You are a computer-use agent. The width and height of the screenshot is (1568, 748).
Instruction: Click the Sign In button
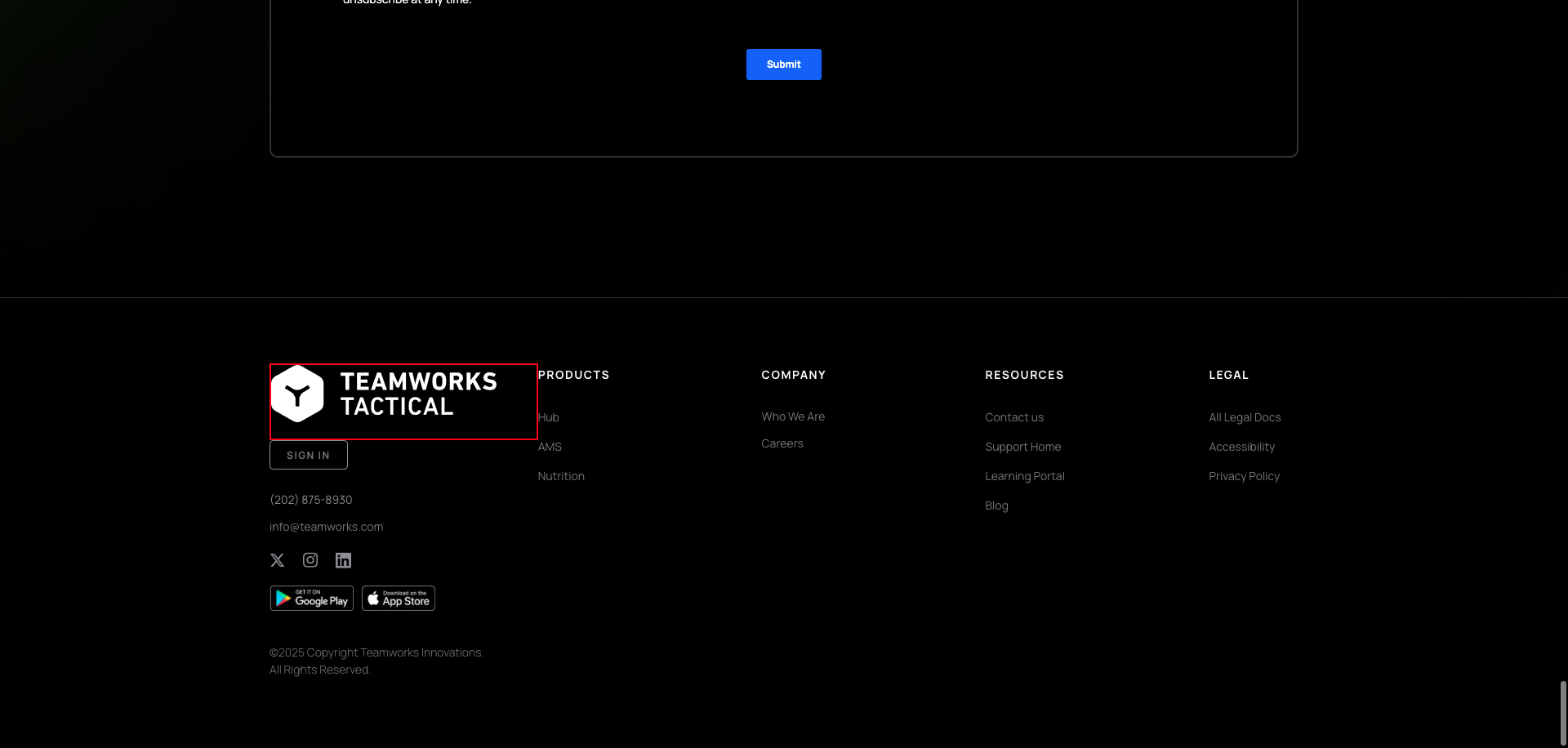[x=308, y=455]
